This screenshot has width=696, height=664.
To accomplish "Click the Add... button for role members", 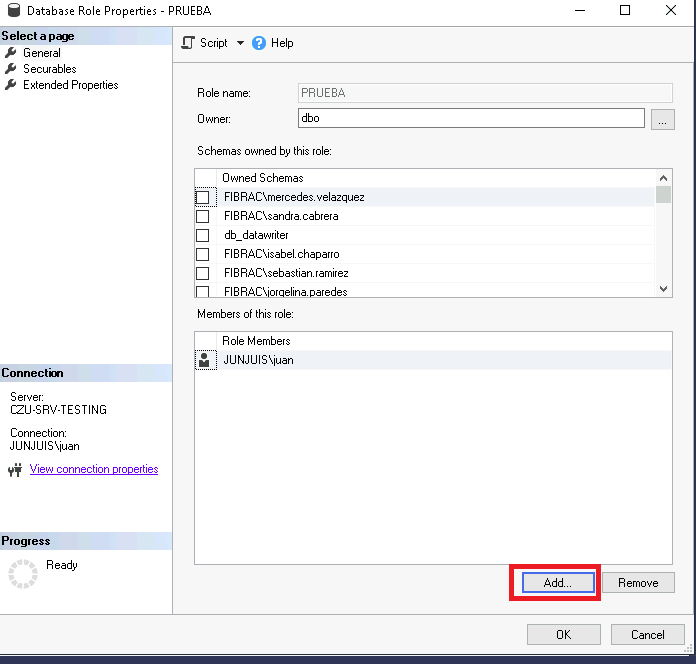I will 558,583.
